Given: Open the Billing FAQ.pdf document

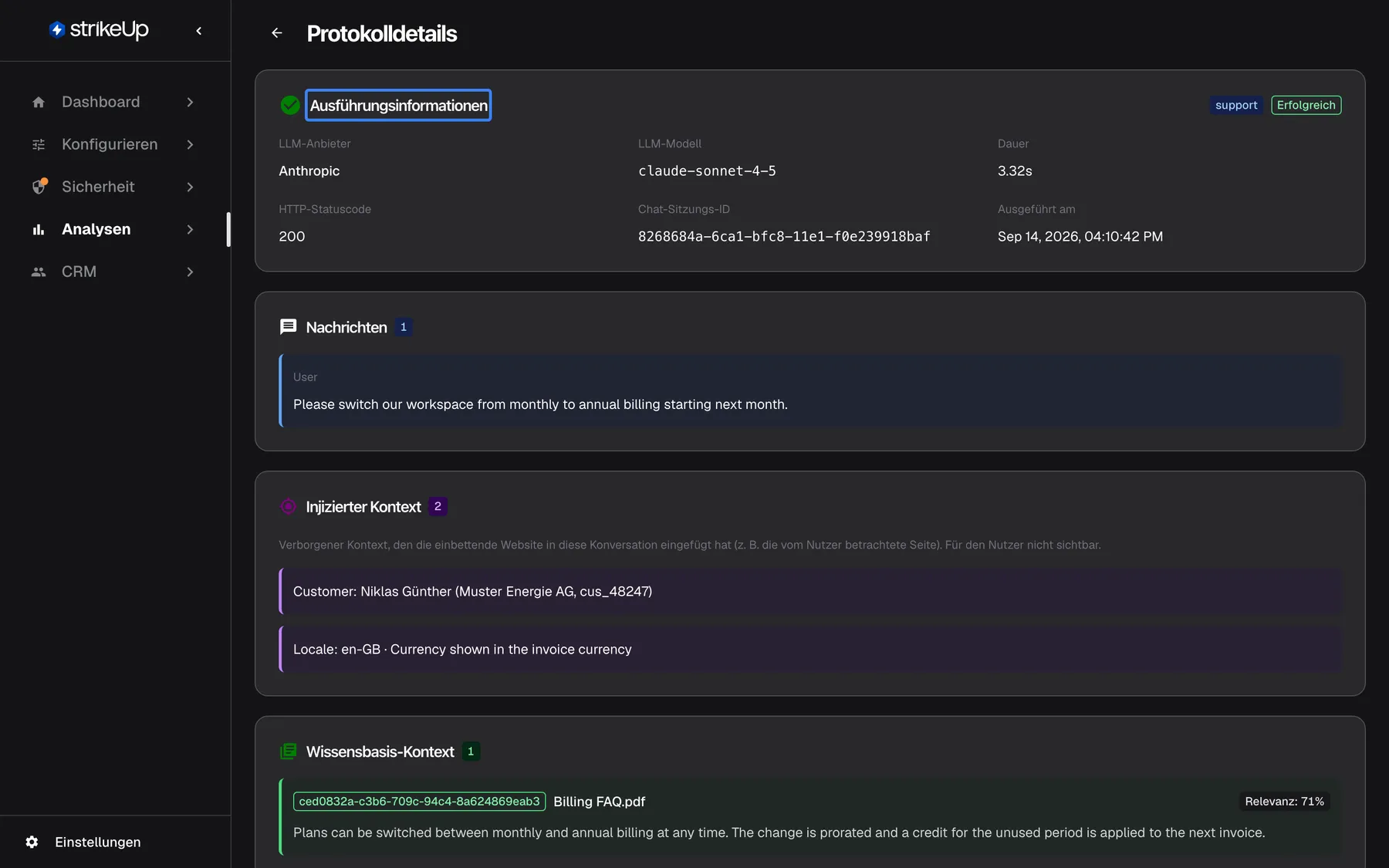Looking at the screenshot, I should tap(599, 802).
